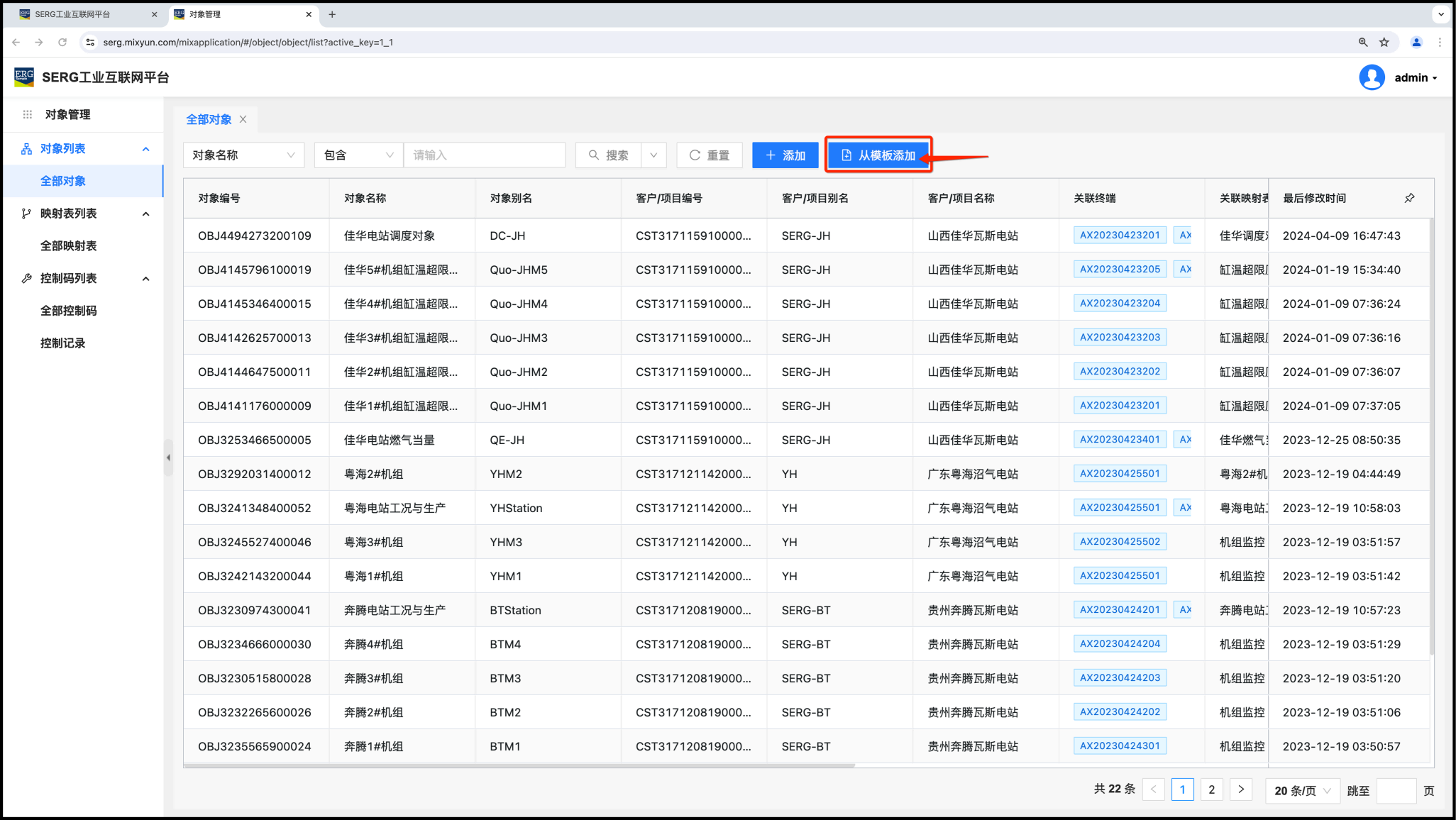Click the 从模板添加 button
The width and height of the screenshot is (1456, 820).
pos(878,155)
